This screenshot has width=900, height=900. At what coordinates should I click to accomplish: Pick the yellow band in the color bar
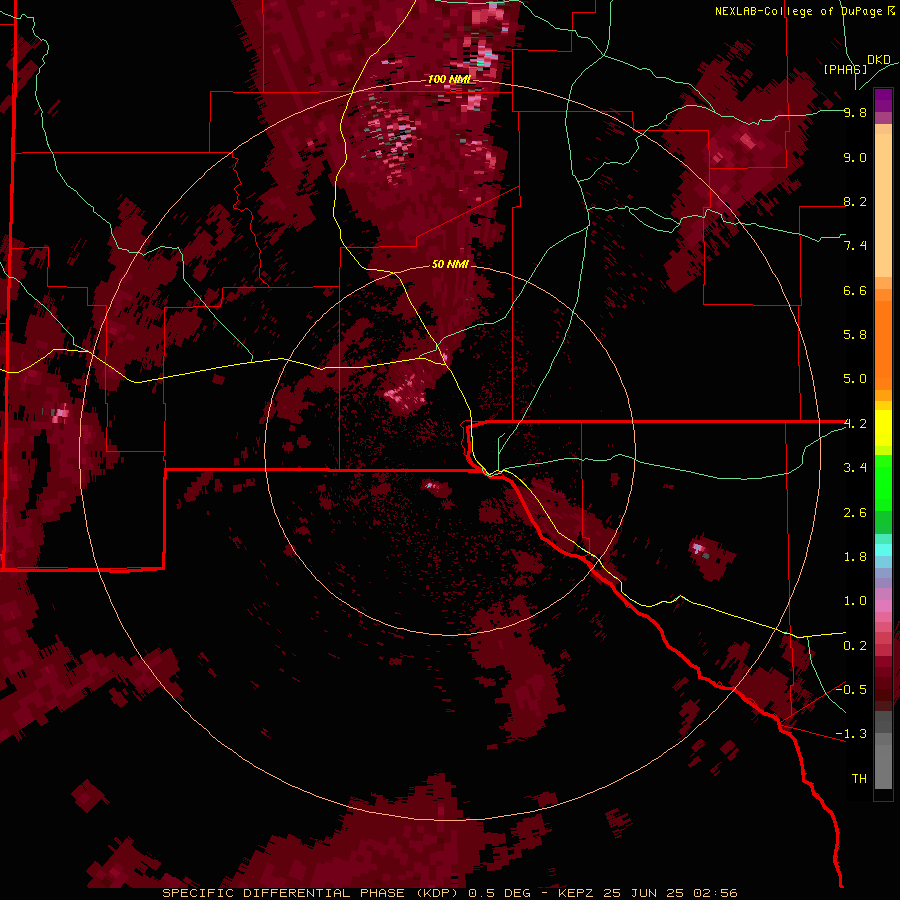pos(883,428)
